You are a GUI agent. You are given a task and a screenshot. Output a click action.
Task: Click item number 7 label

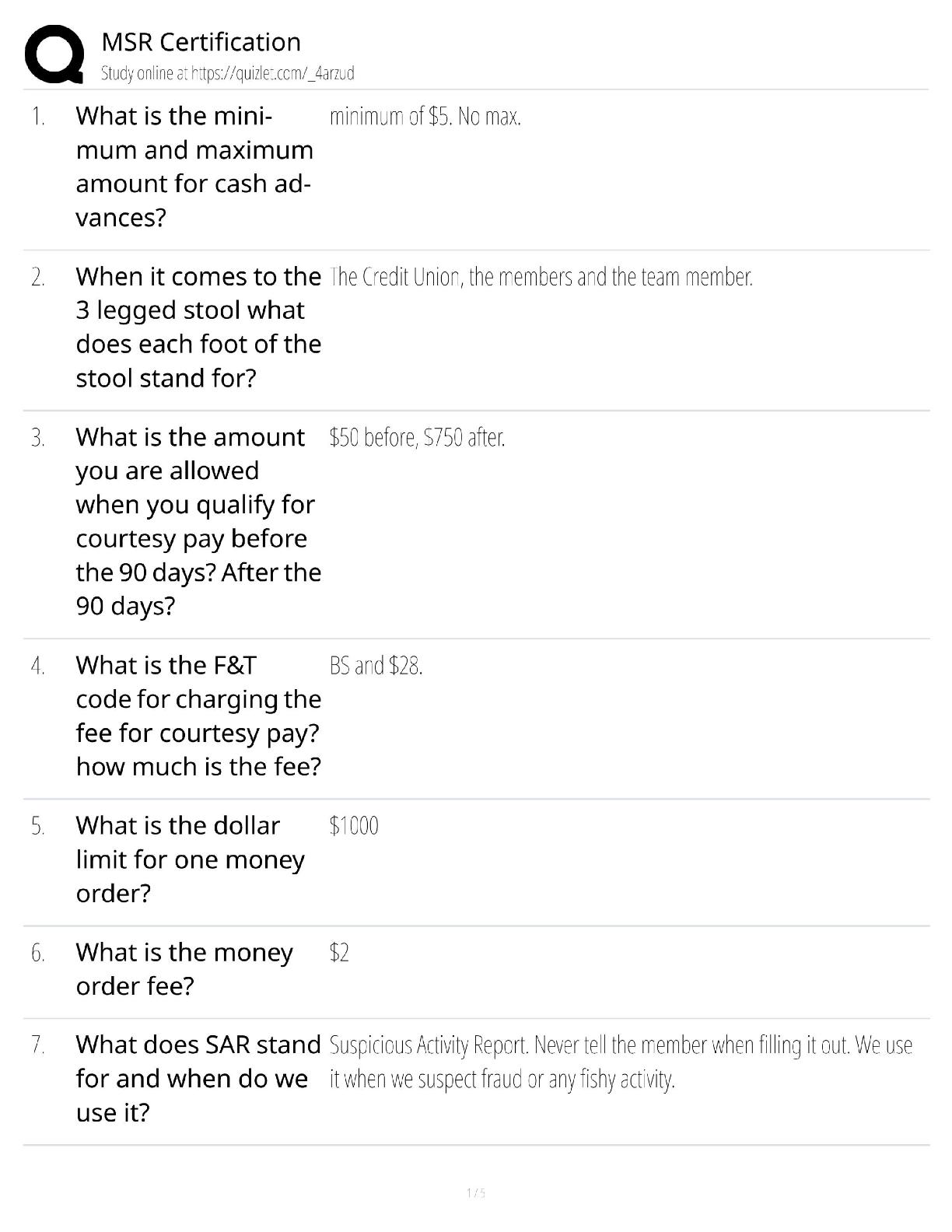tap(37, 1046)
